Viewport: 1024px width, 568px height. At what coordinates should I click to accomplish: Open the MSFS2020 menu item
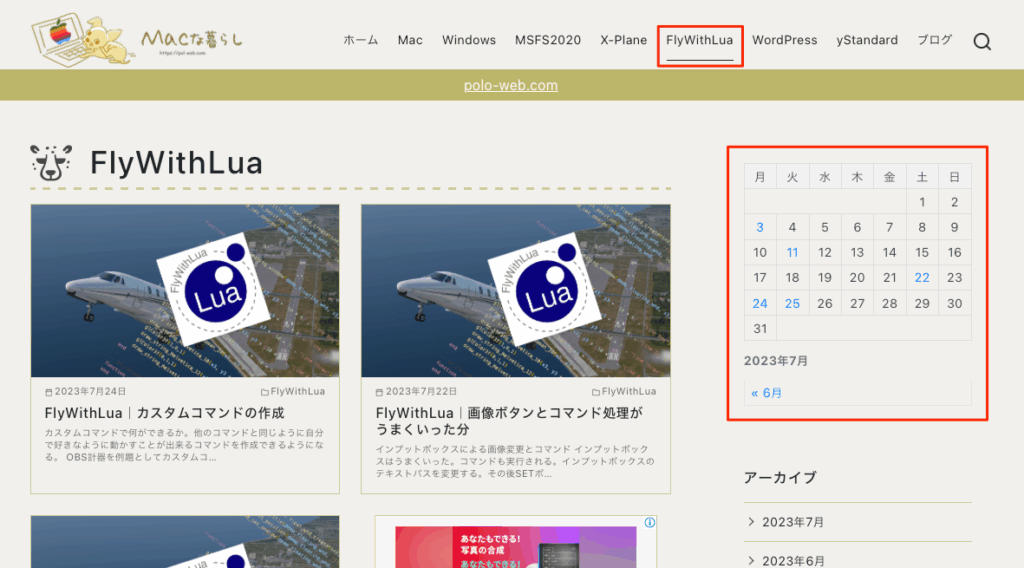pos(548,40)
